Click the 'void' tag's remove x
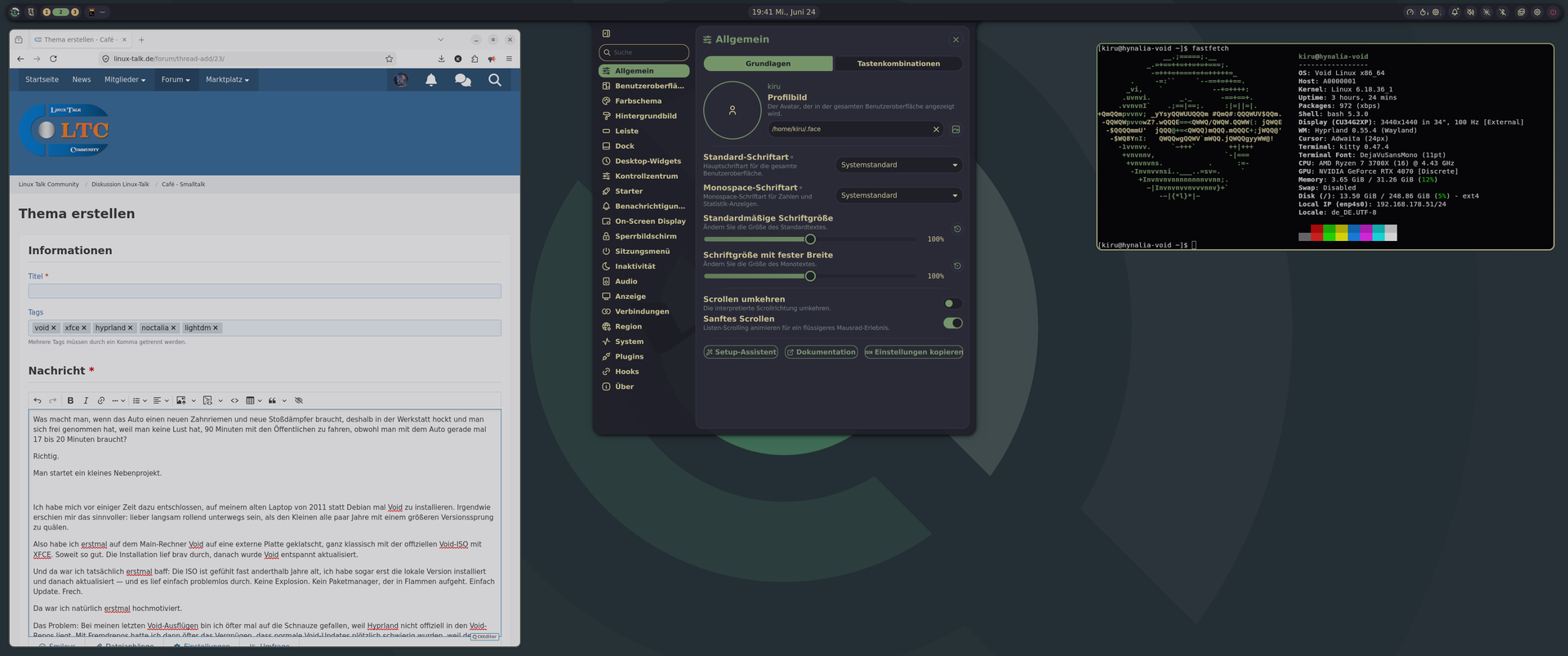The height and width of the screenshot is (656, 1568). tap(54, 328)
